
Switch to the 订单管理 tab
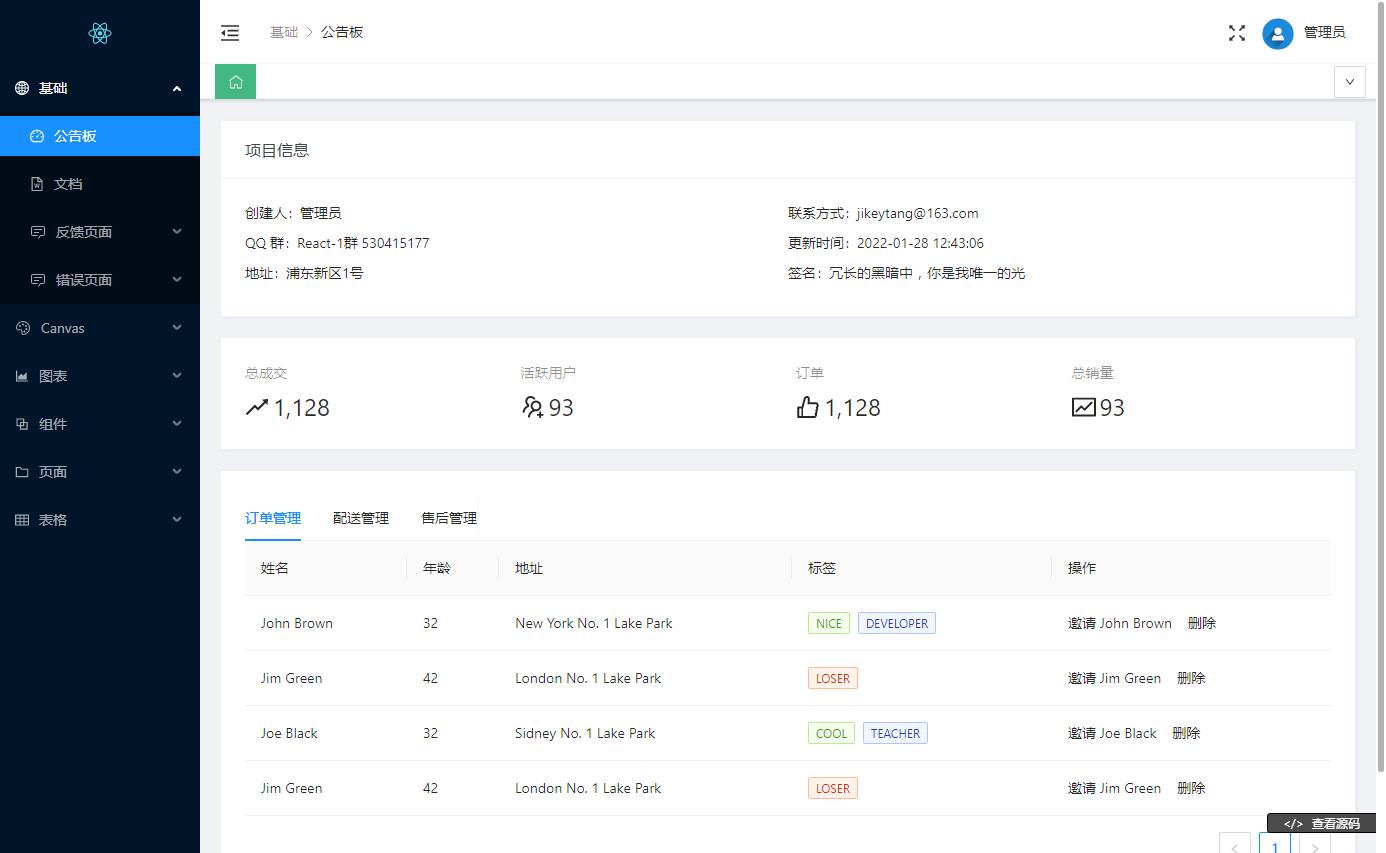pos(273,518)
